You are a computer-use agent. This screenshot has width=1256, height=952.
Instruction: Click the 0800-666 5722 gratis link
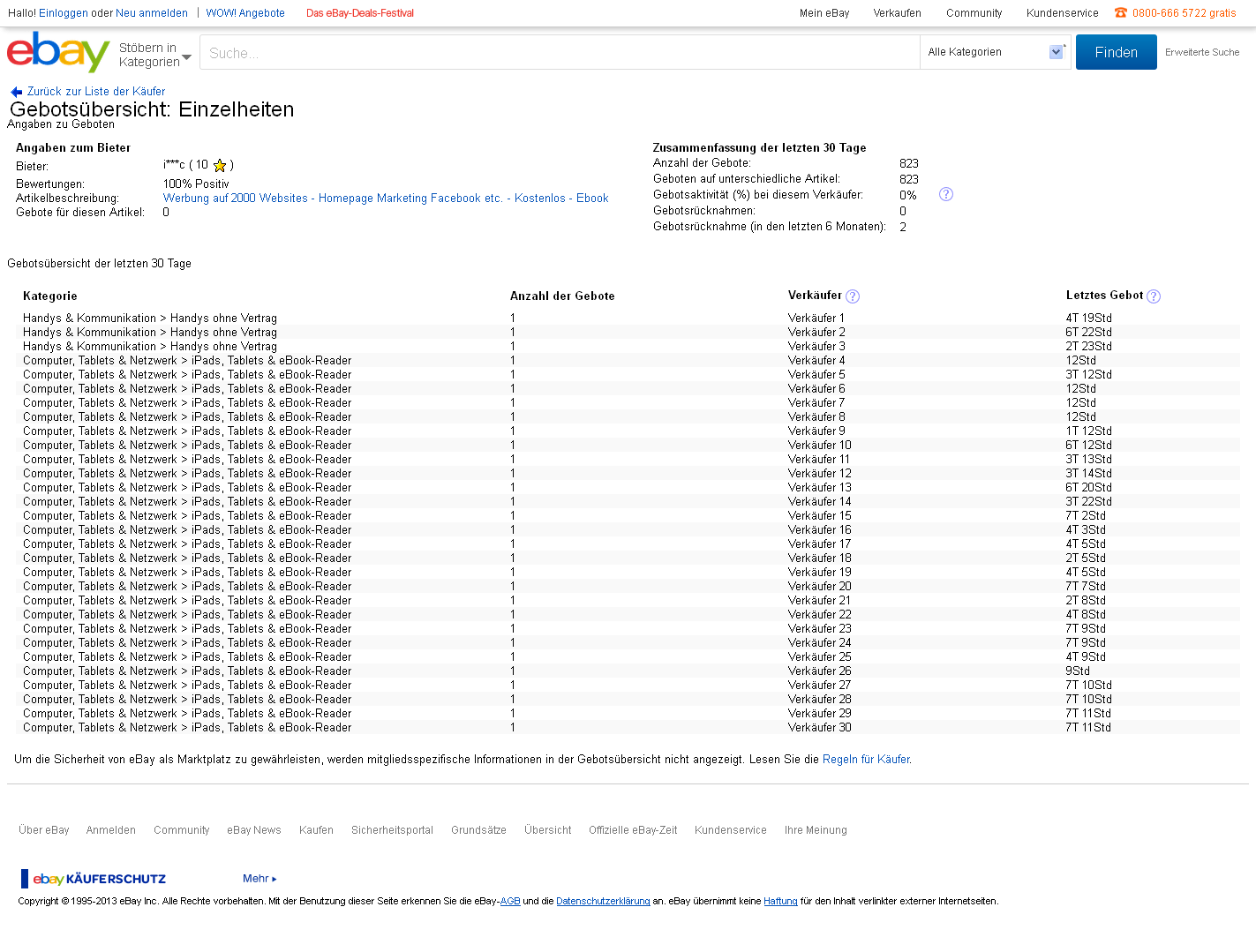tap(1184, 13)
